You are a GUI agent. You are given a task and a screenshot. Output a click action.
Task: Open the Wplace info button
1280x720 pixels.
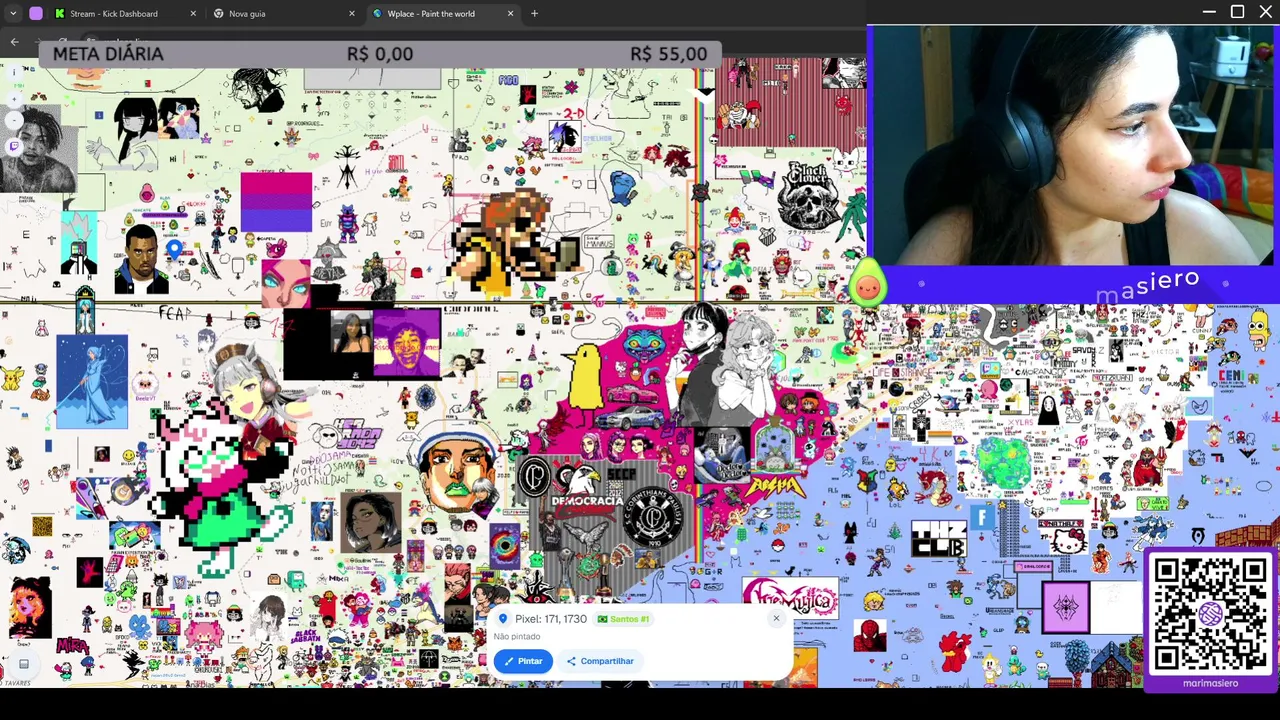tap(14, 75)
